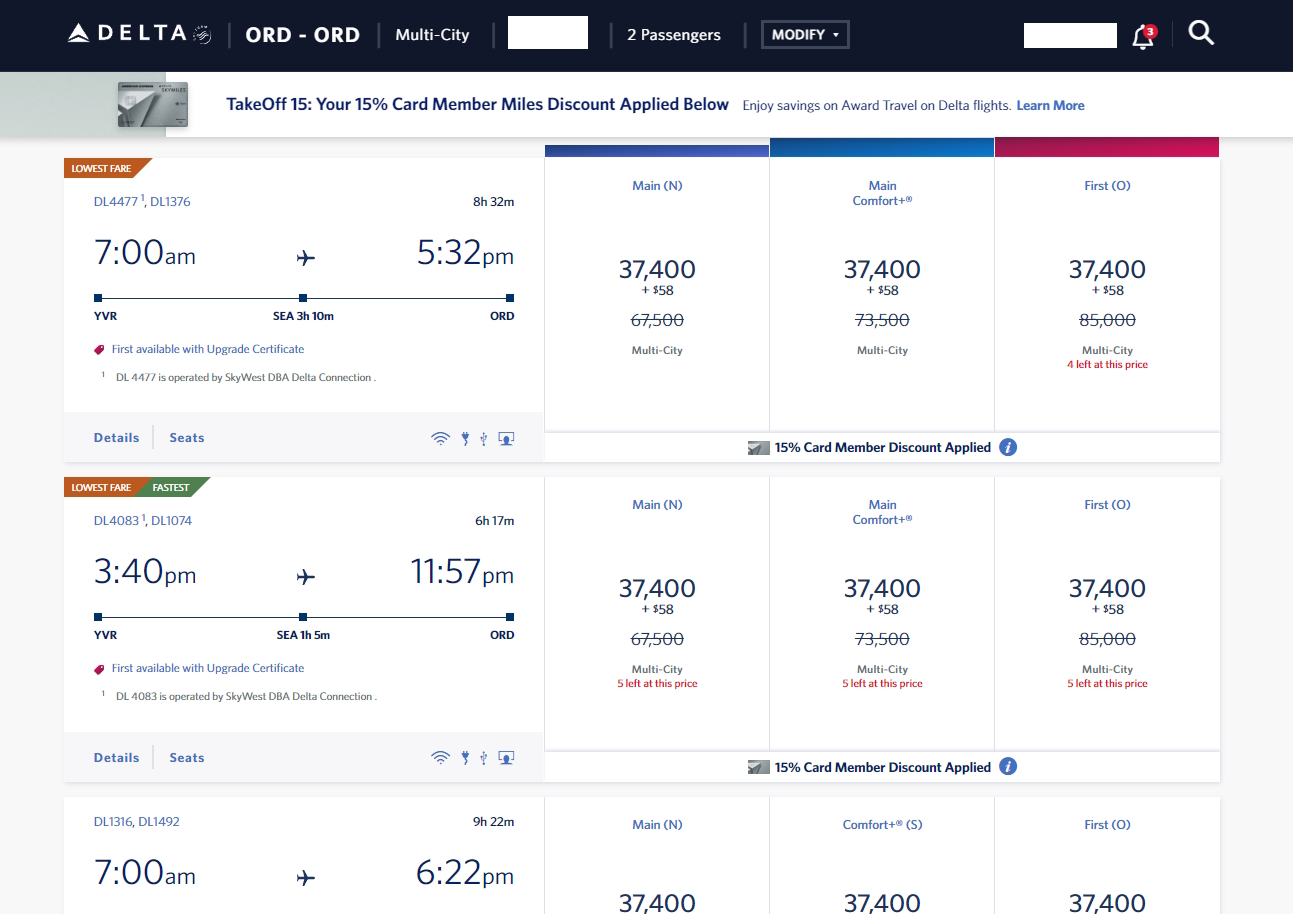Click the power outlet icon for DL4083
This screenshot has width=1293, height=914.
coord(464,757)
